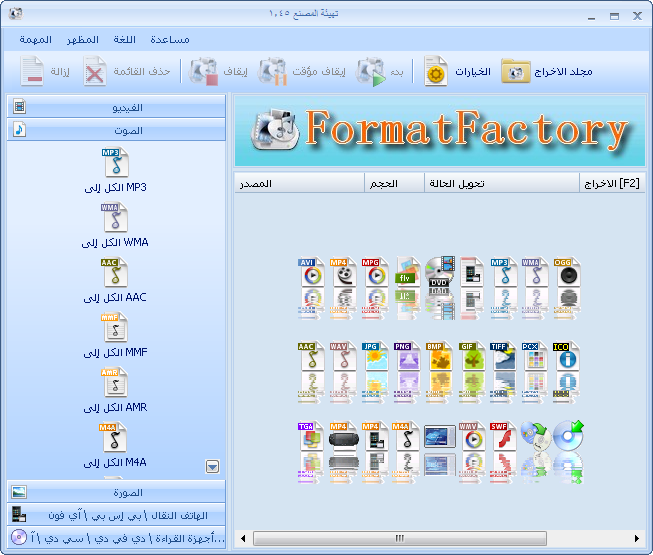Click the FormatFactory title bar app icon
This screenshot has height=555, width=653.
[x=15, y=14]
